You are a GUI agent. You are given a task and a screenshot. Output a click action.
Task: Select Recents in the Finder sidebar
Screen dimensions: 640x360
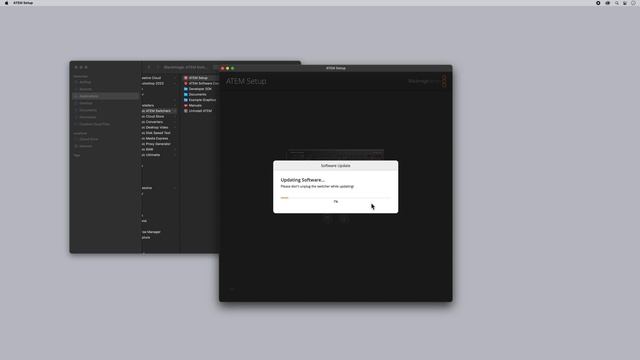coord(105,89)
